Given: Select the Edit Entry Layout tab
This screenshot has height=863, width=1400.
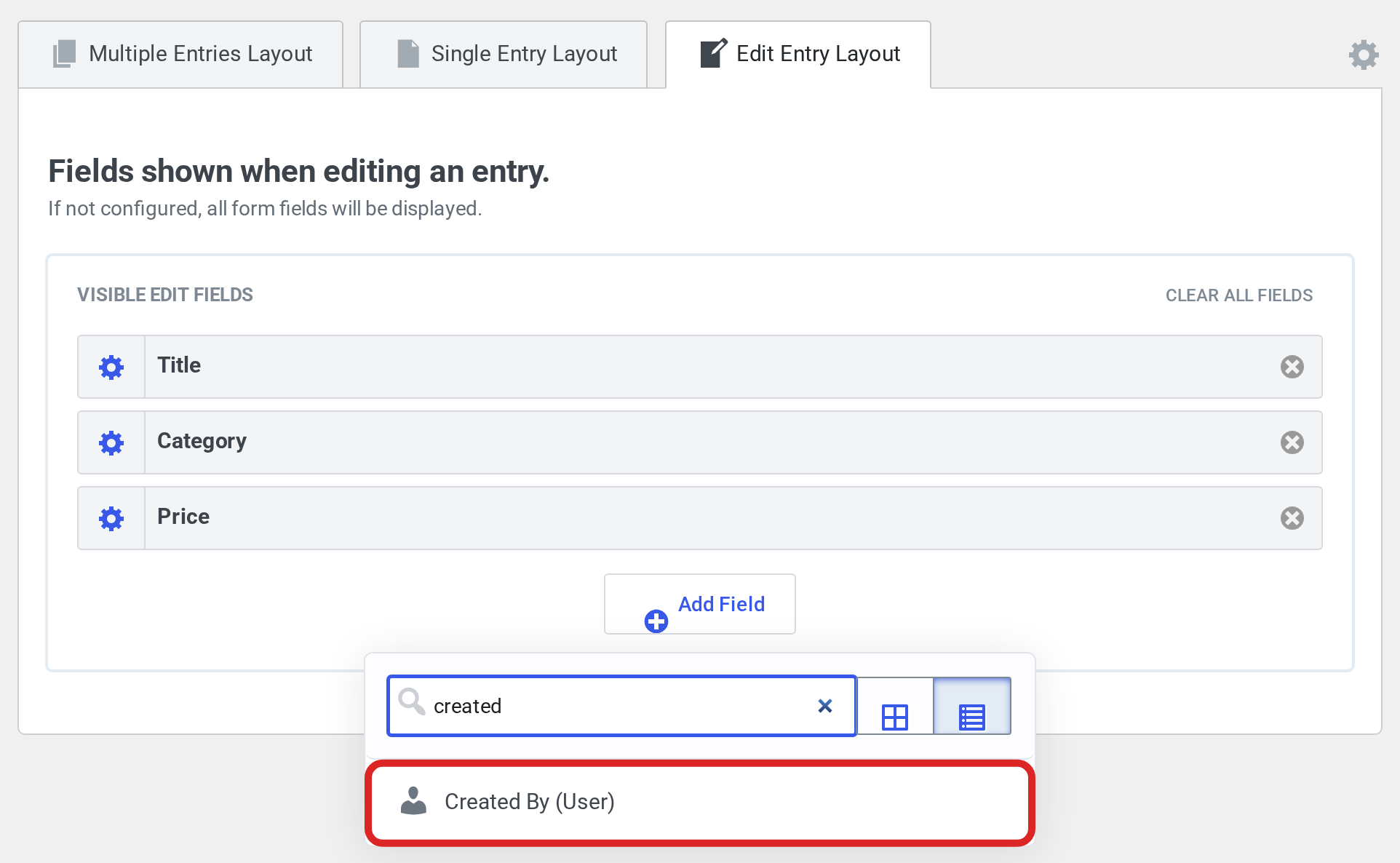Looking at the screenshot, I should (798, 55).
